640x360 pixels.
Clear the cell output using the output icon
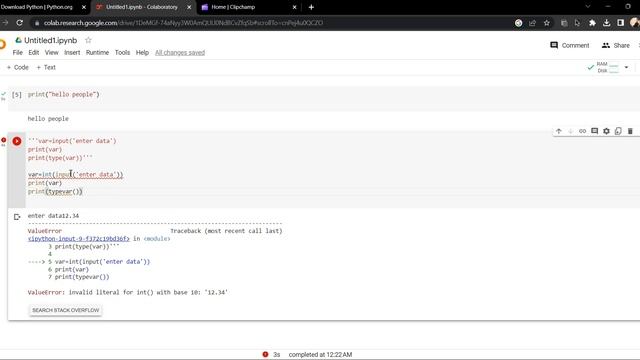coord(17,217)
